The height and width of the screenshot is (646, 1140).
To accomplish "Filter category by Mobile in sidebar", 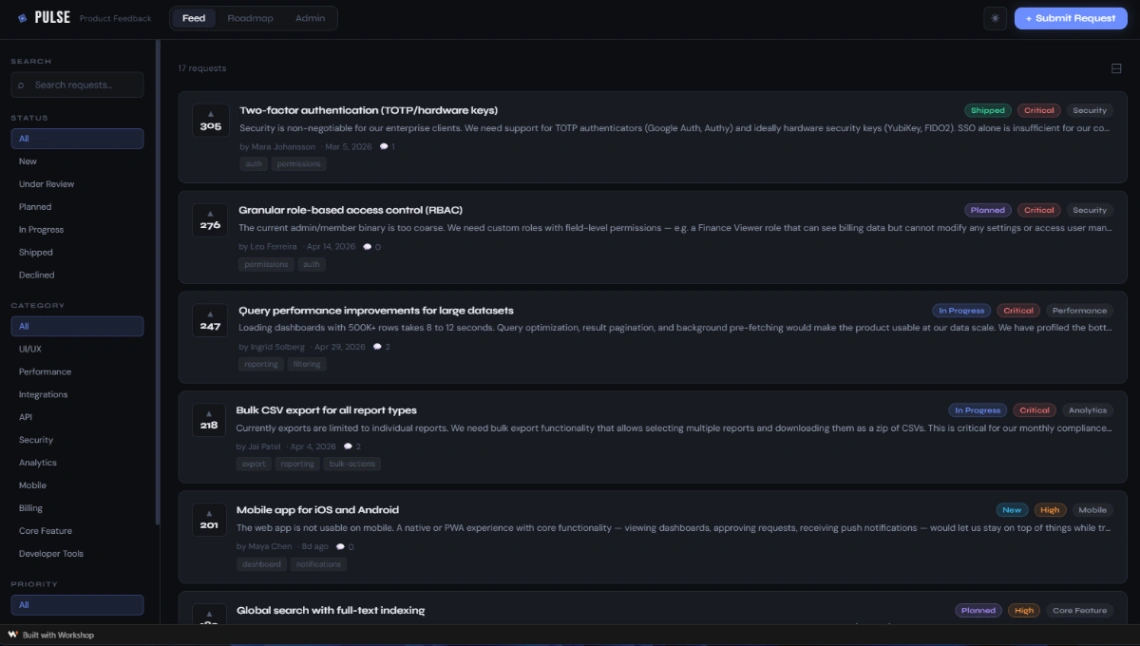I will pyautogui.click(x=77, y=485).
